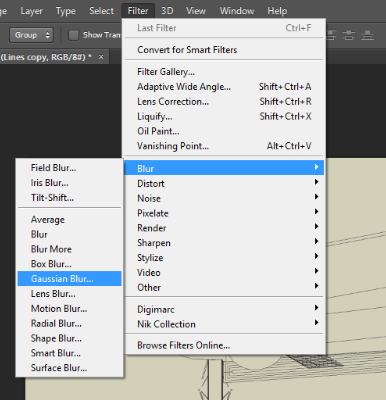Viewport: 386px width, 400px height.
Task: Open the Oil Paint filter
Action: click(x=224, y=131)
